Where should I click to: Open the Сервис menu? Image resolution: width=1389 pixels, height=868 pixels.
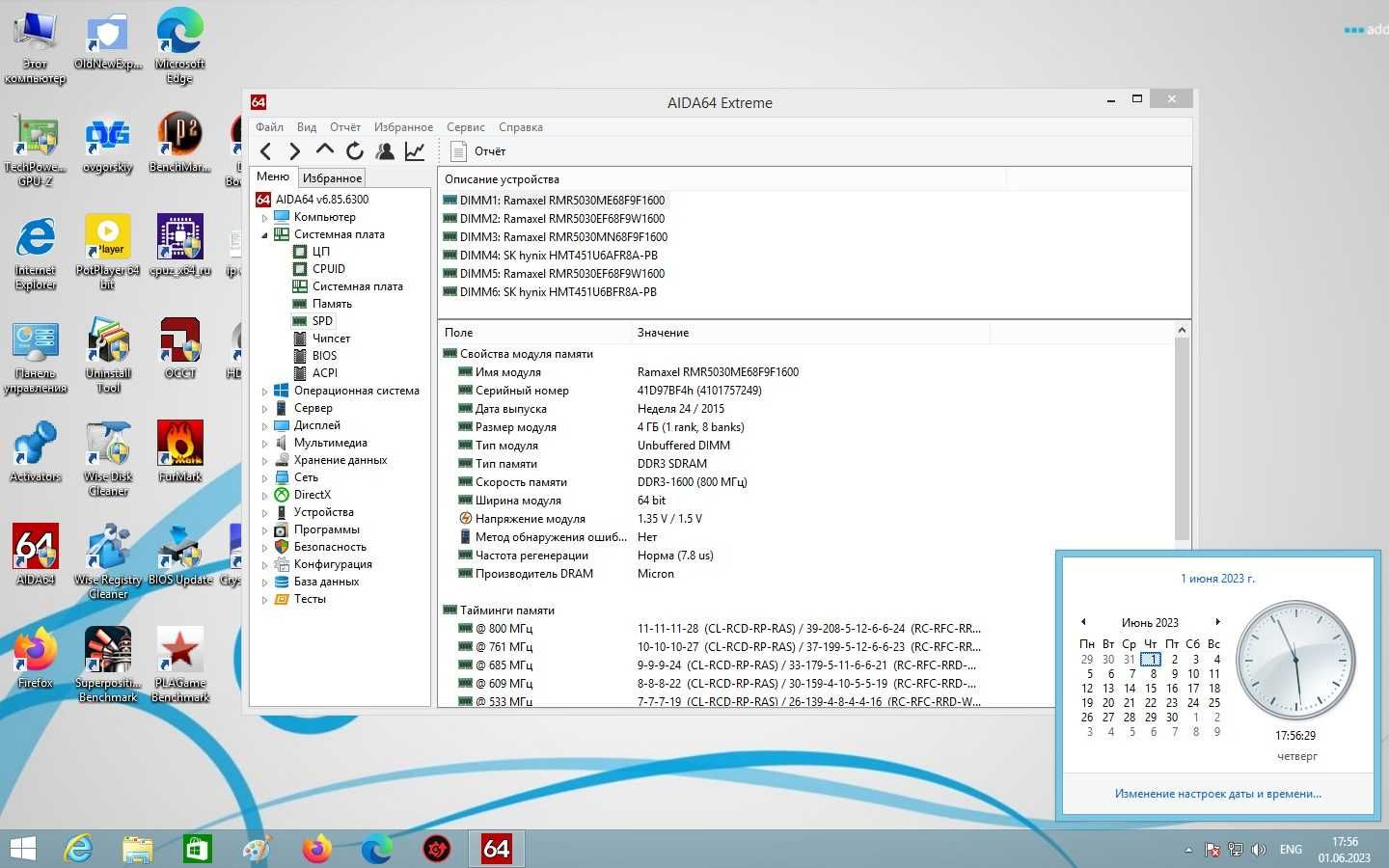[466, 126]
